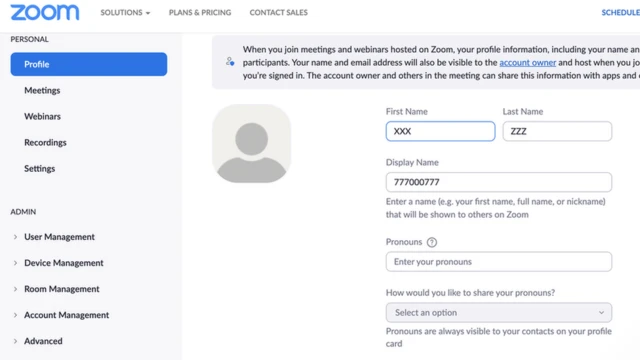Expand Account Management chevron

[x=16, y=315]
